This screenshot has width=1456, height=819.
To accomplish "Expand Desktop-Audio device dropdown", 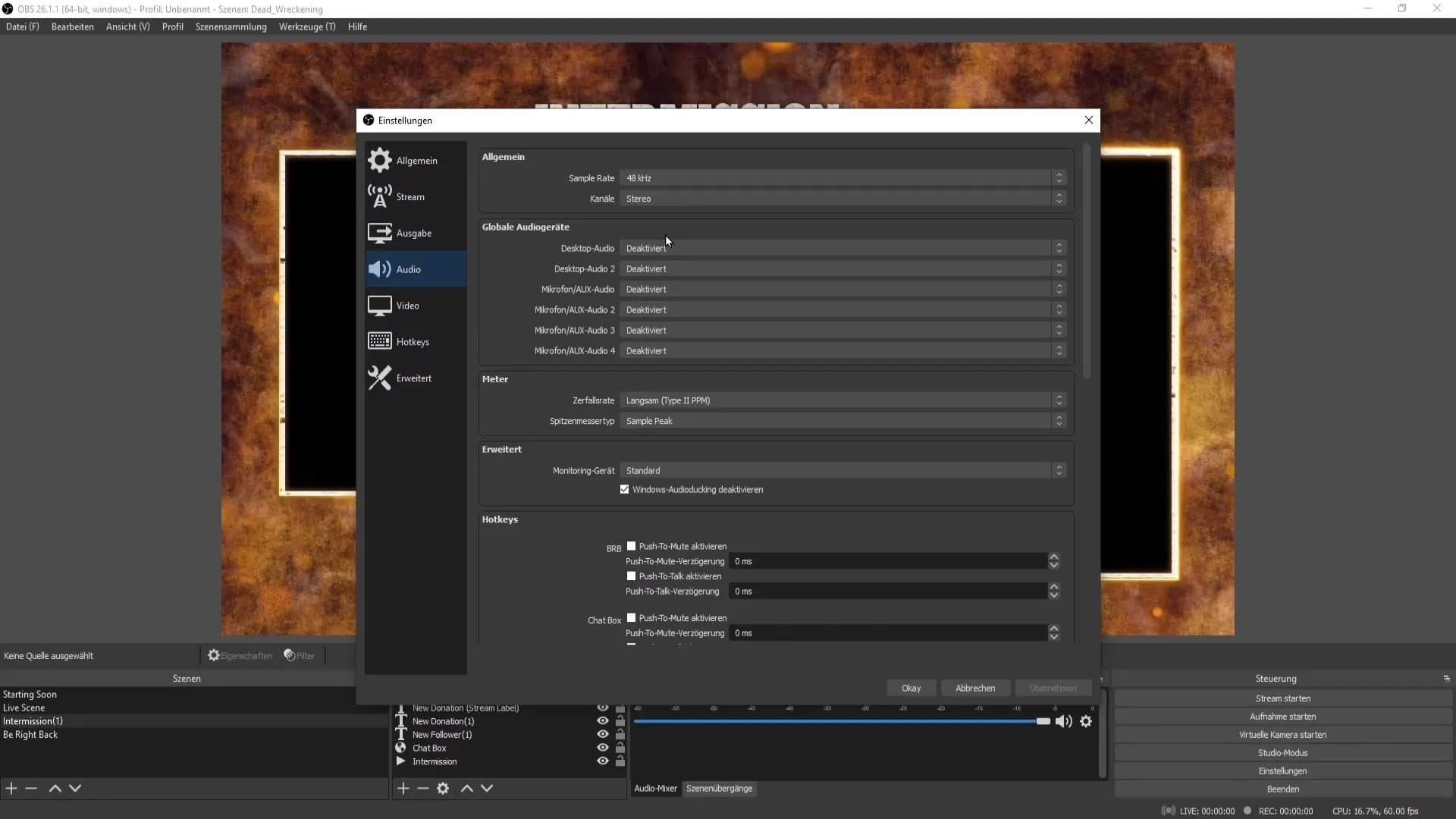I will (x=1059, y=247).
